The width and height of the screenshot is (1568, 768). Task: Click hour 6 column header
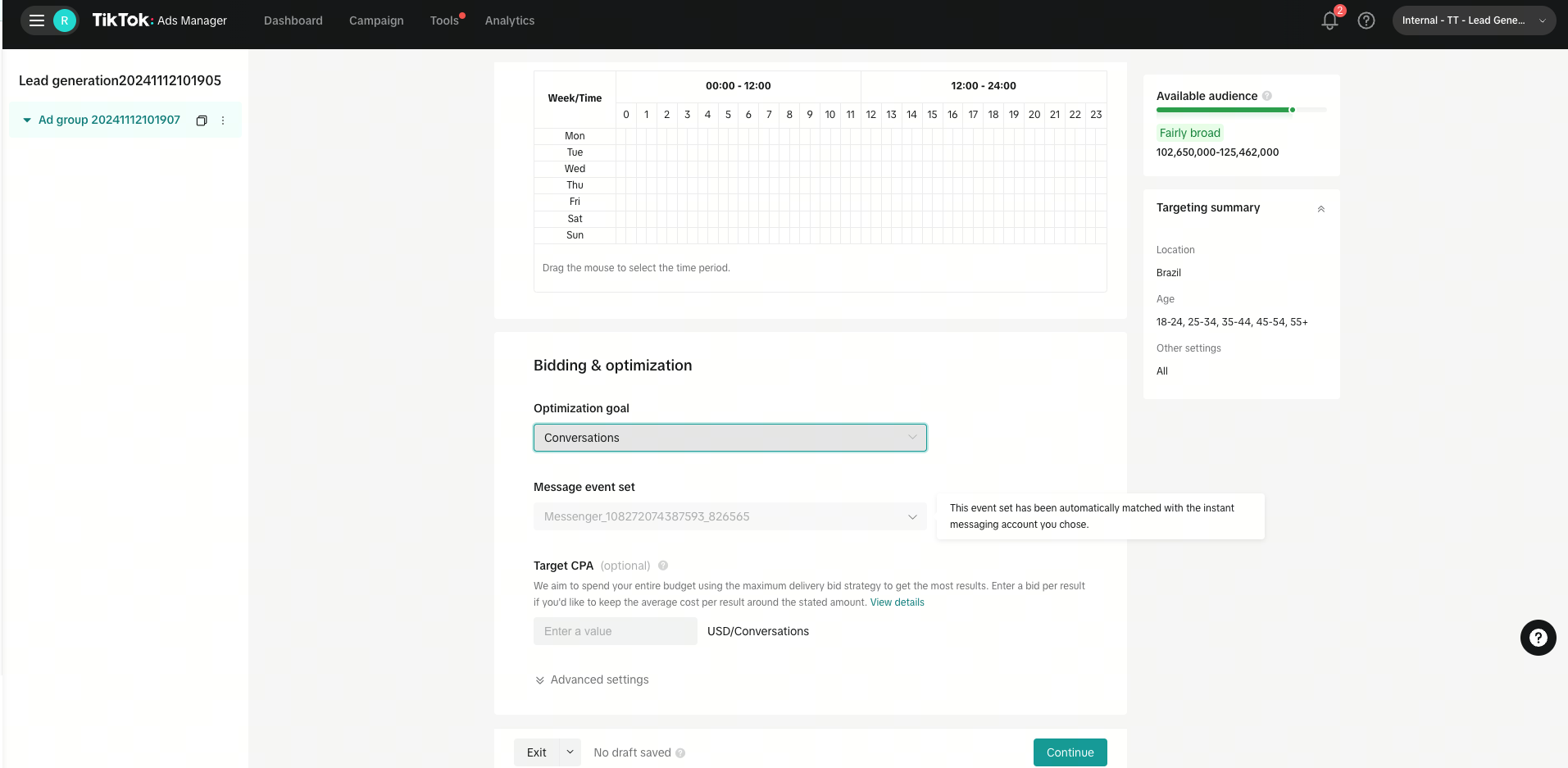click(x=748, y=115)
